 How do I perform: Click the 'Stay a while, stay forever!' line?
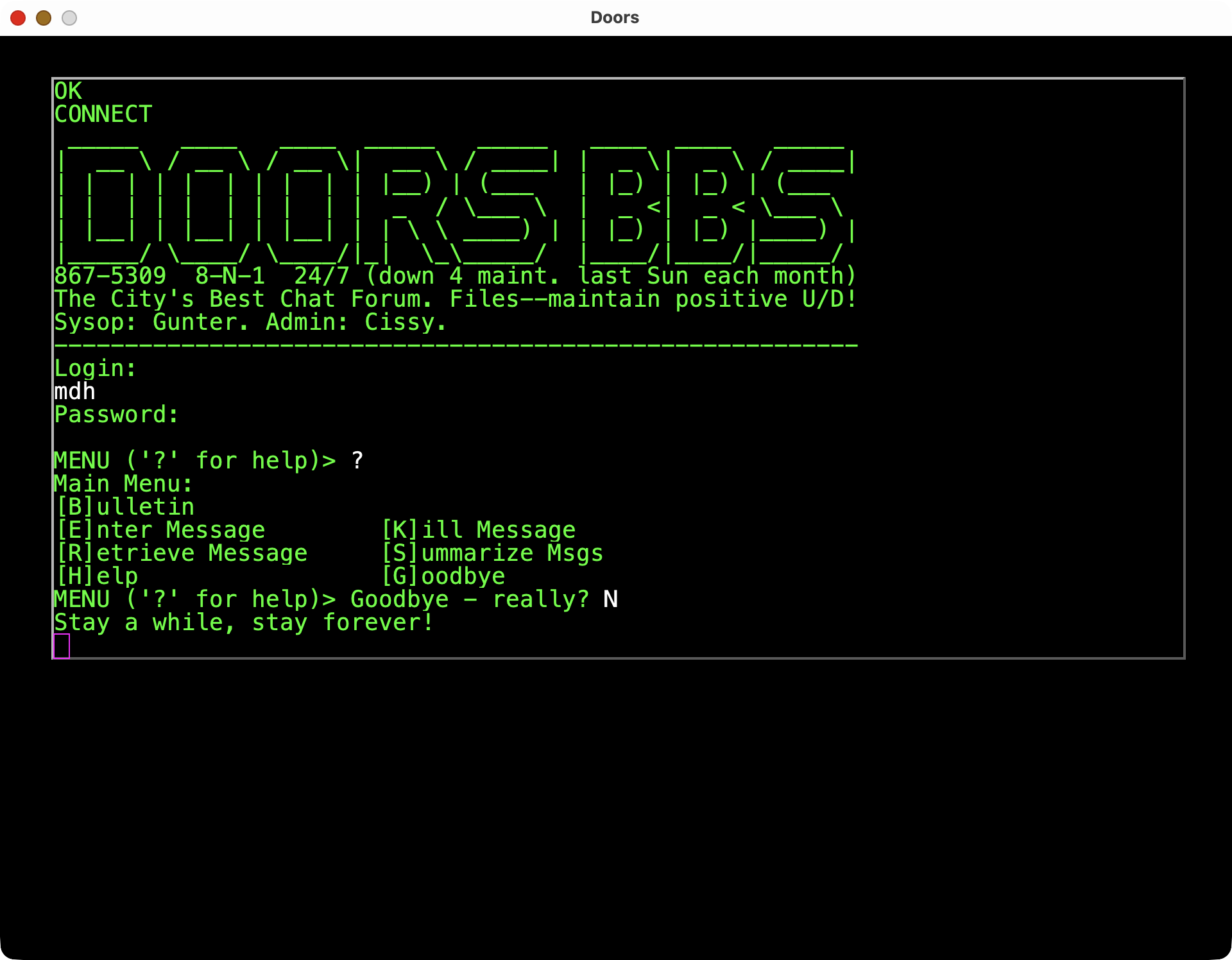[244, 622]
